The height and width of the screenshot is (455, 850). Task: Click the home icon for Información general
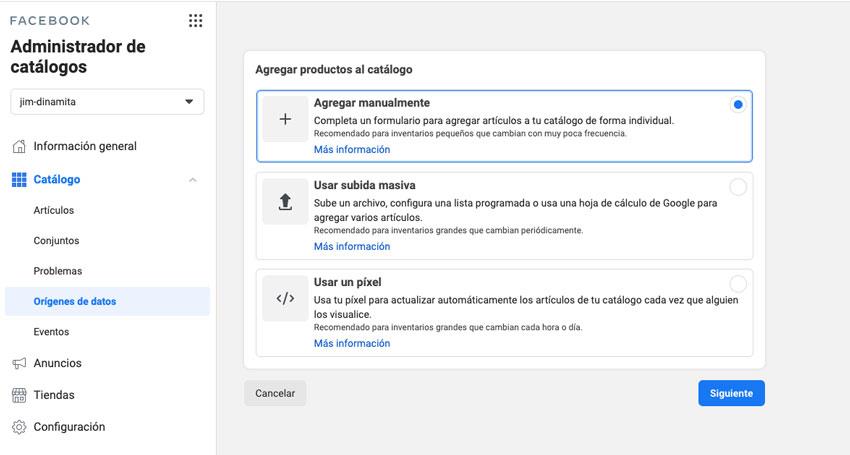coord(19,146)
